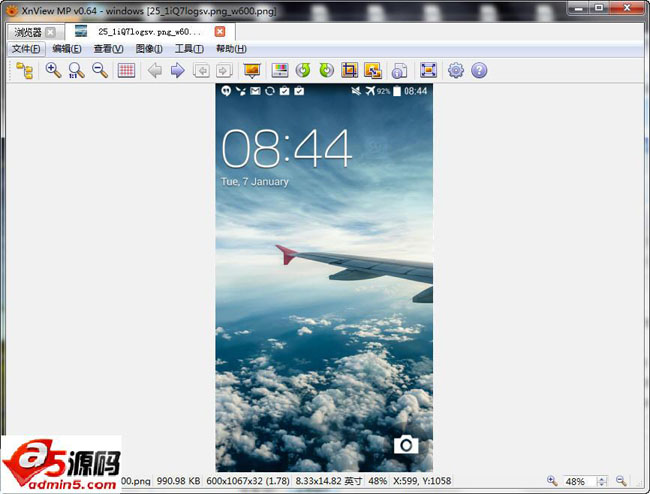Close the 浏览器 tab
This screenshot has width=650, height=494.
pos(51,32)
